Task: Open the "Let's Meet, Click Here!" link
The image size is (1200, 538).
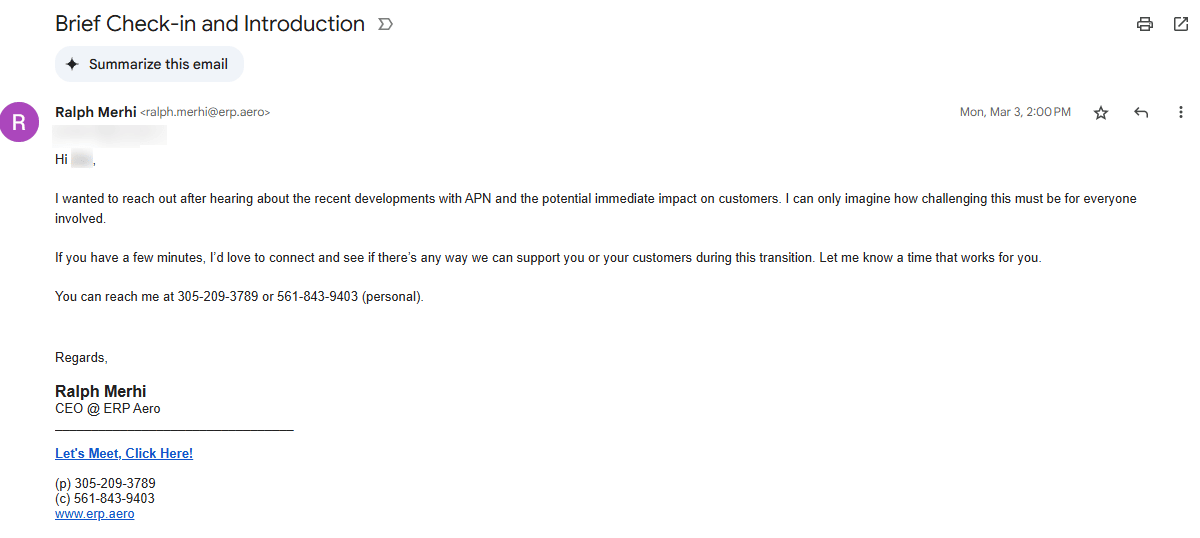Action: [x=124, y=454]
